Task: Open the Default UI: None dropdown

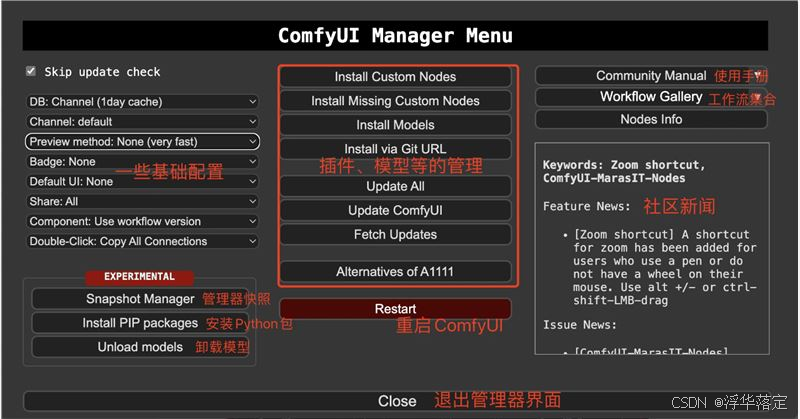Action: [142, 181]
